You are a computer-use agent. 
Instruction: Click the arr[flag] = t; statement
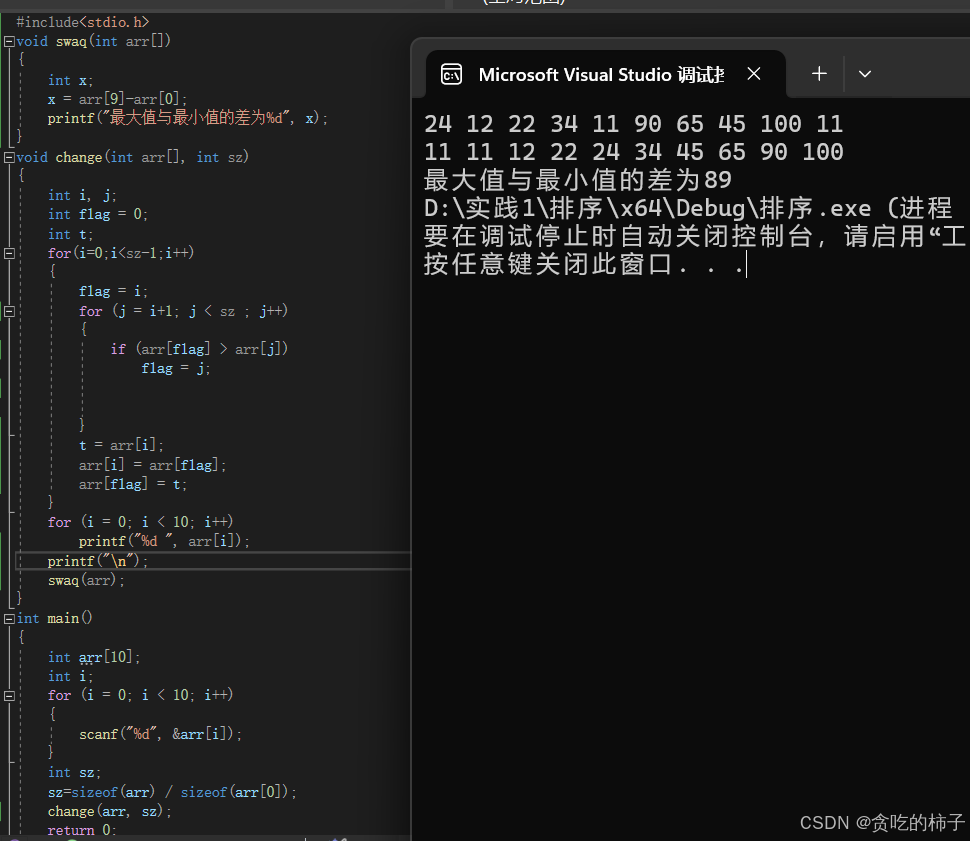132,484
